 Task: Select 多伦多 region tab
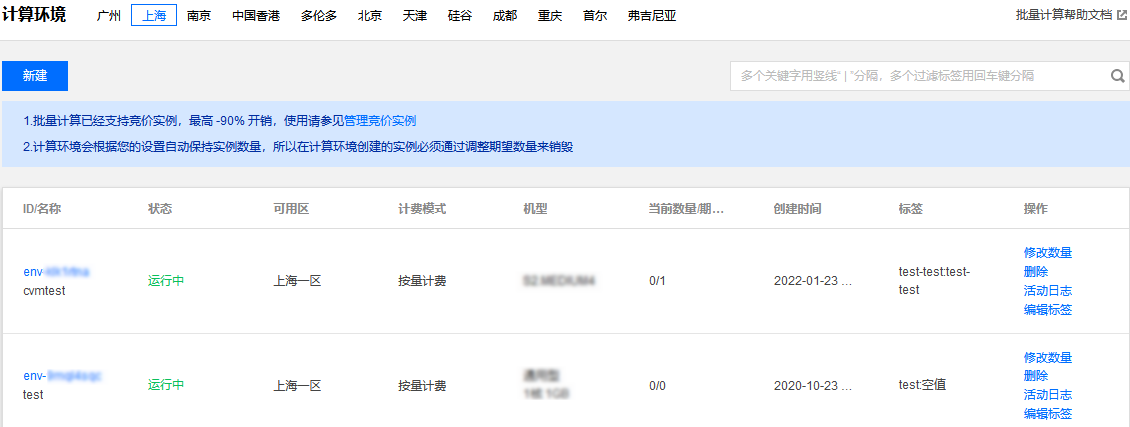[319, 15]
